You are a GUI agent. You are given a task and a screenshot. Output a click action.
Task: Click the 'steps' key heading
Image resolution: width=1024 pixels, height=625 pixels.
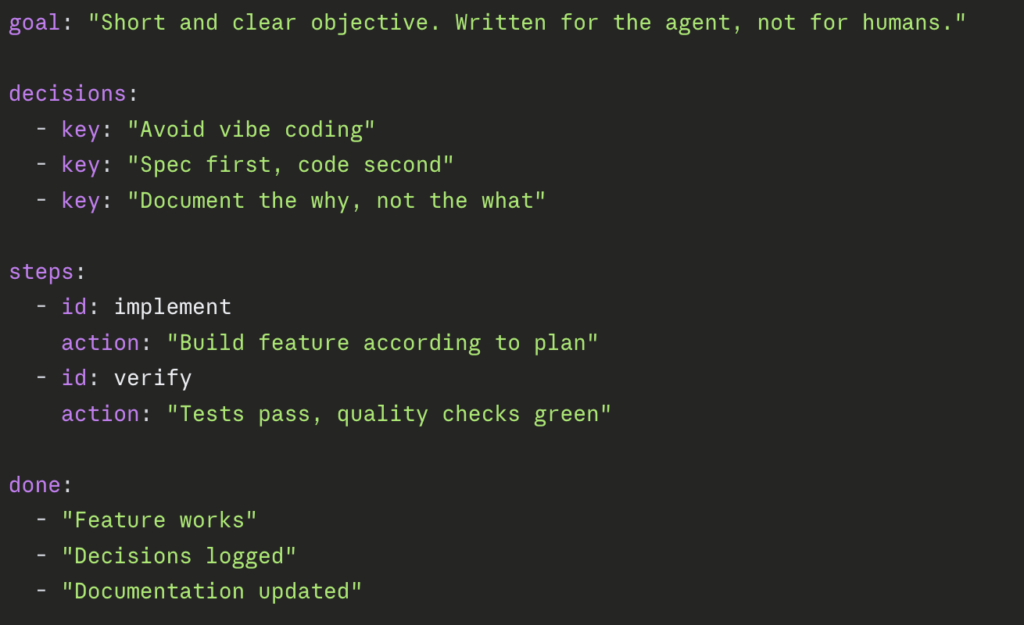(41, 272)
